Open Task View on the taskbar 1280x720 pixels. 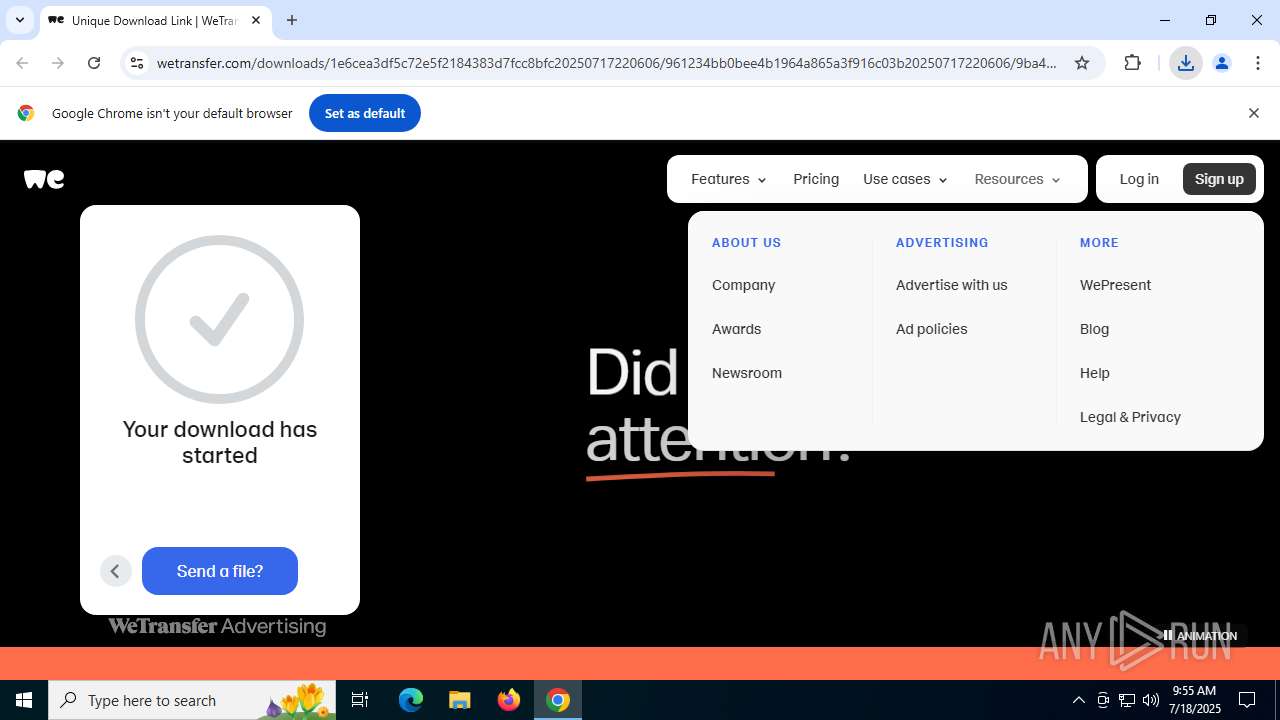tap(360, 700)
